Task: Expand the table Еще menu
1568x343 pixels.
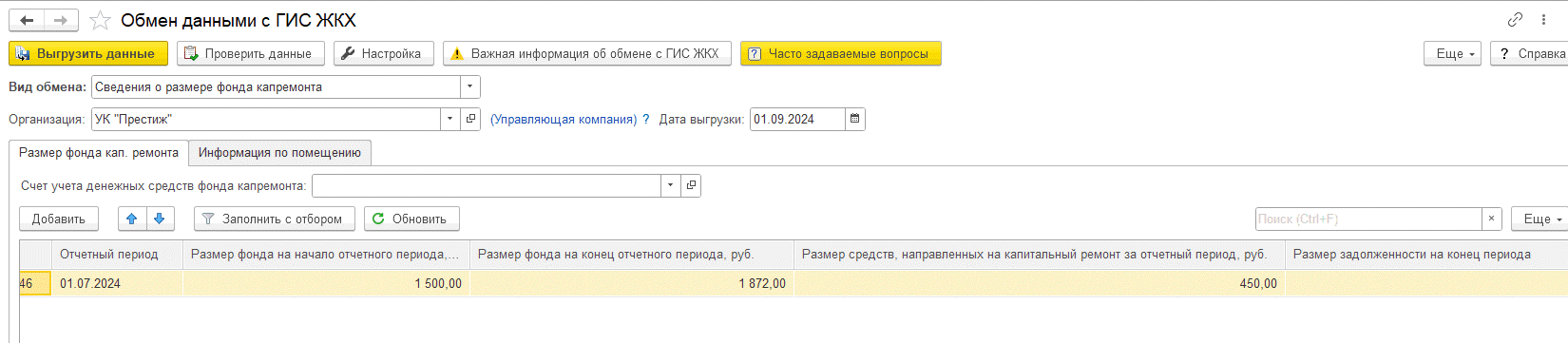Action: pyautogui.click(x=1539, y=219)
